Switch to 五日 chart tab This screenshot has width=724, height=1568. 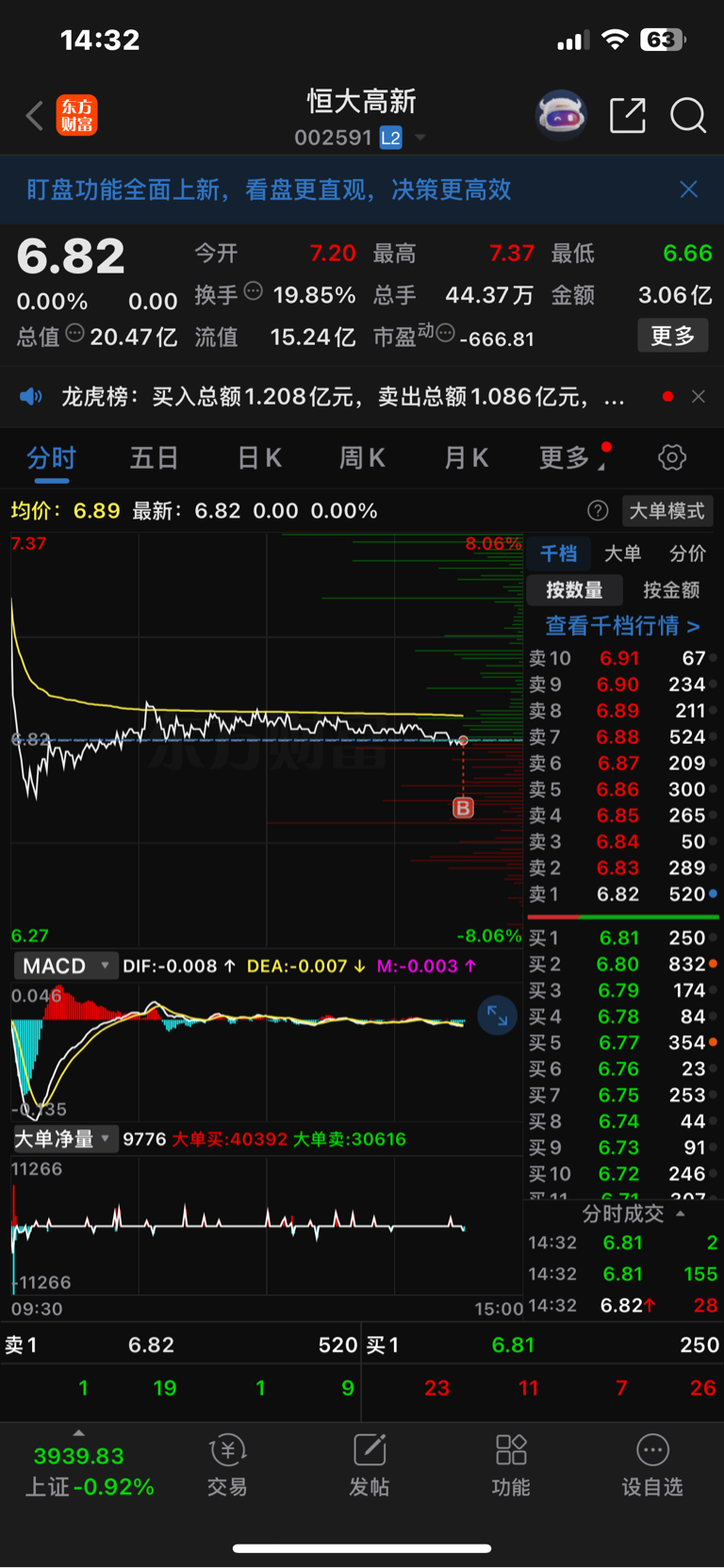pyautogui.click(x=155, y=458)
